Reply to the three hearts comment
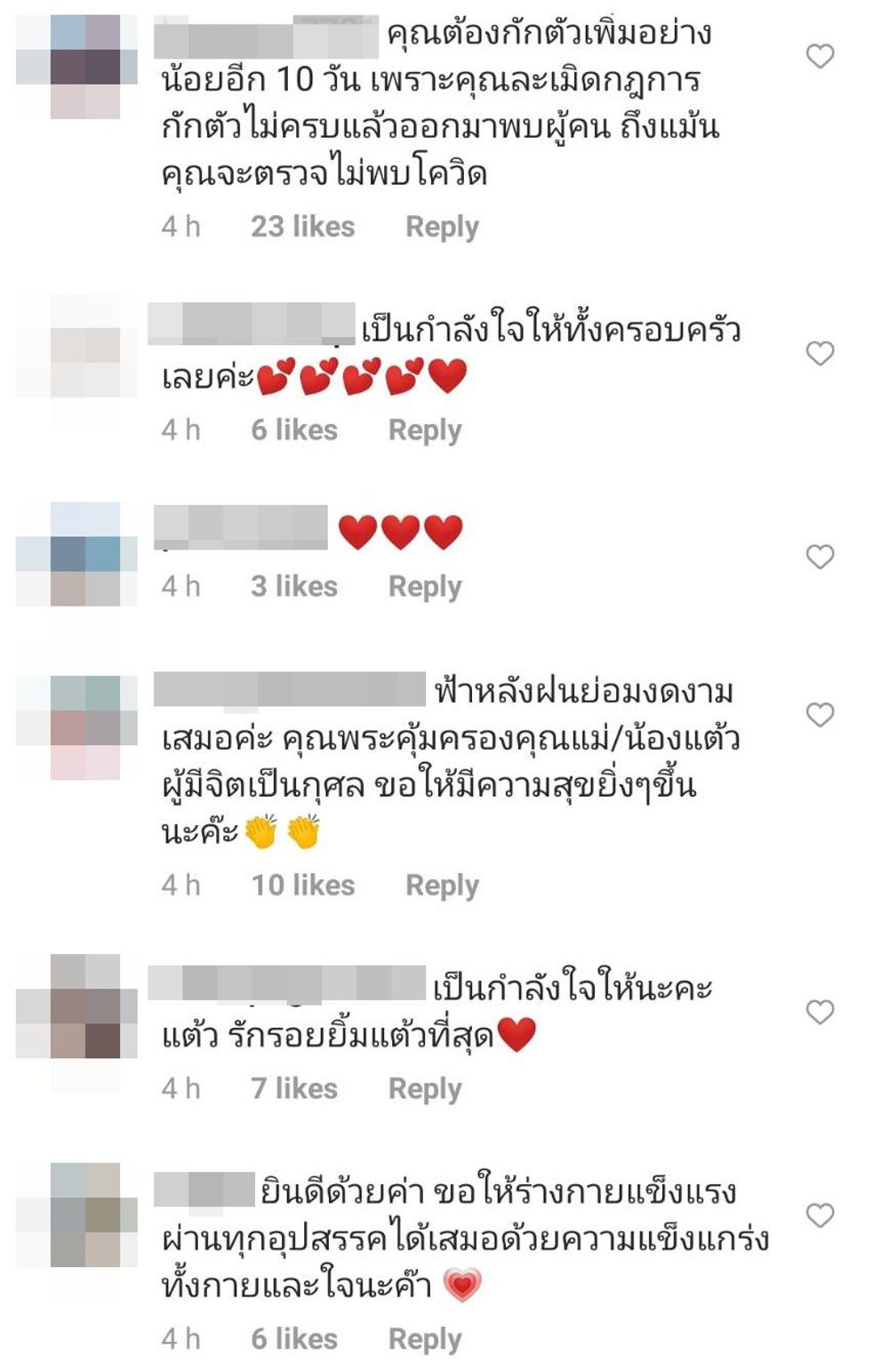Image resolution: width=889 pixels, height=1372 pixels. 425,588
